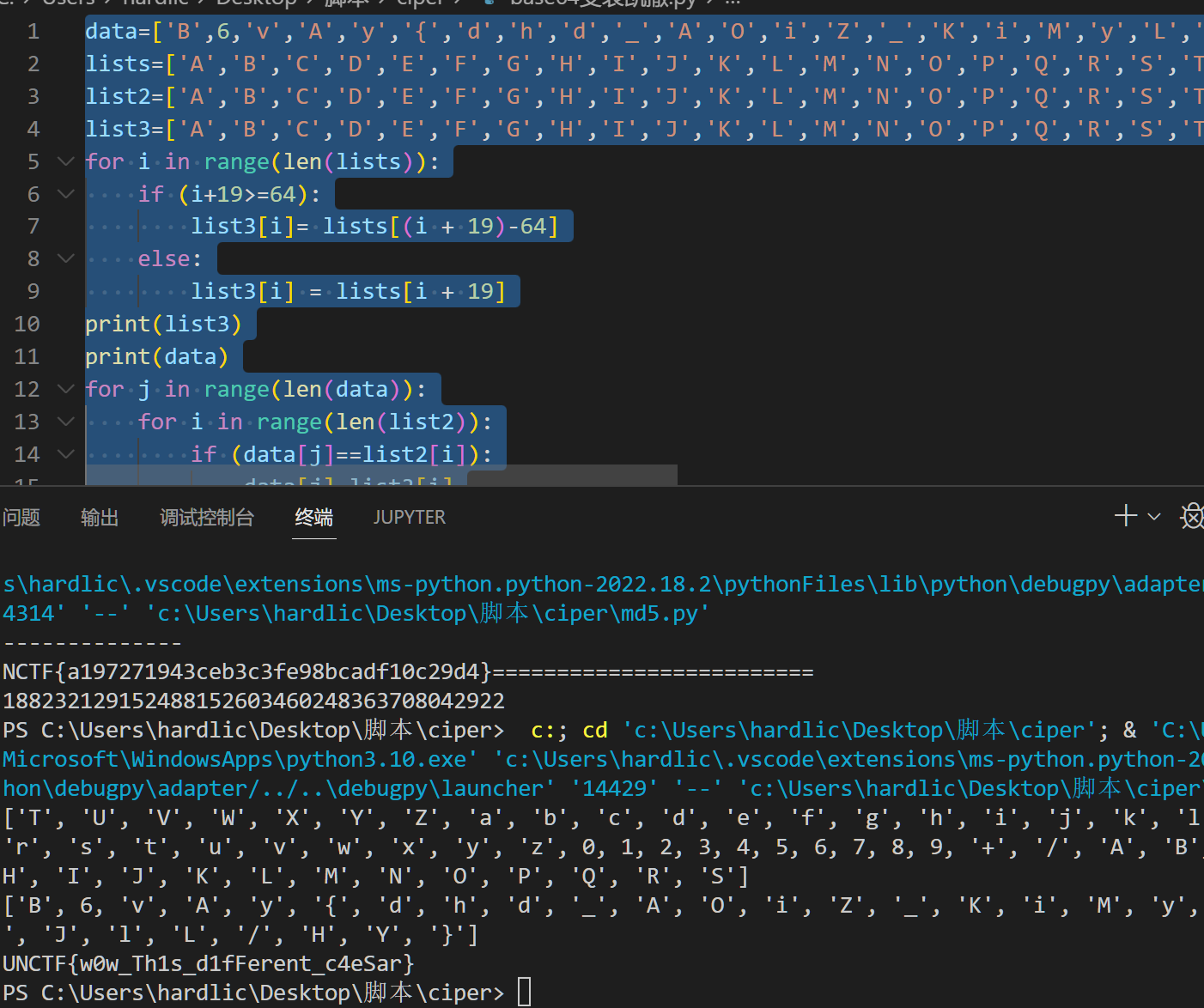This screenshot has height=1008, width=1204.
Task: Collapse the for loop on line 5
Action: (x=64, y=161)
